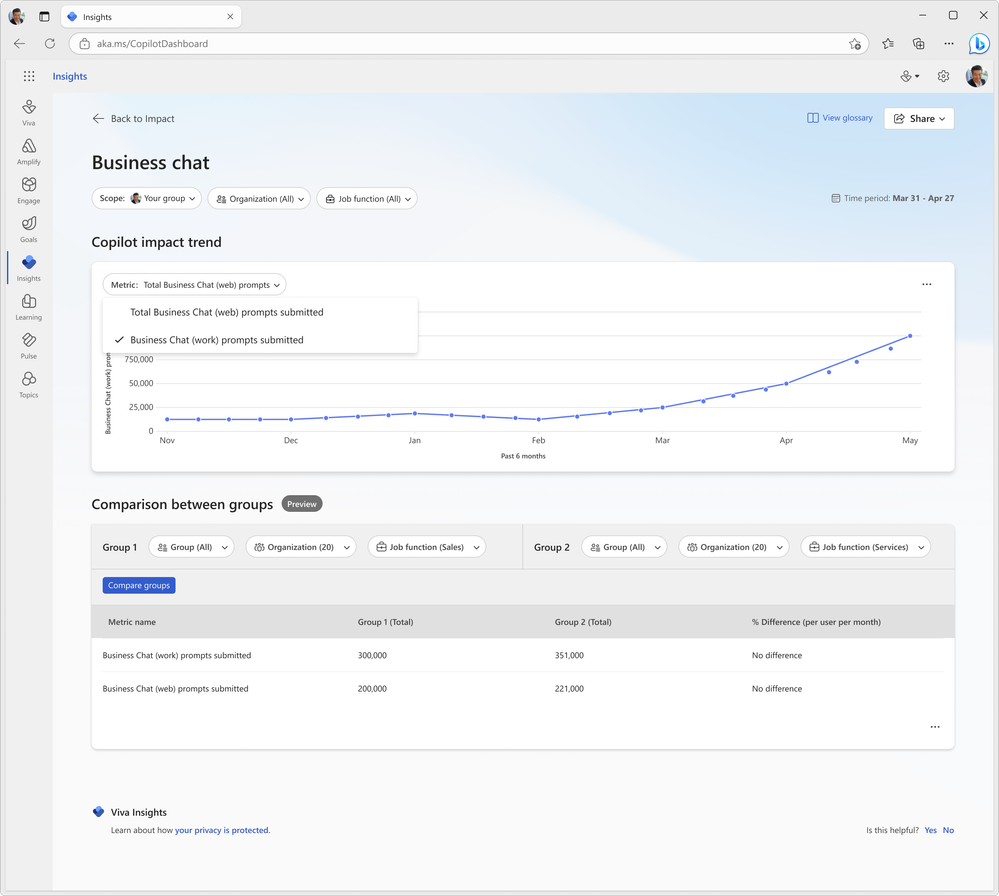Open more options for impact trend chart
The width and height of the screenshot is (999, 896).
point(926,284)
